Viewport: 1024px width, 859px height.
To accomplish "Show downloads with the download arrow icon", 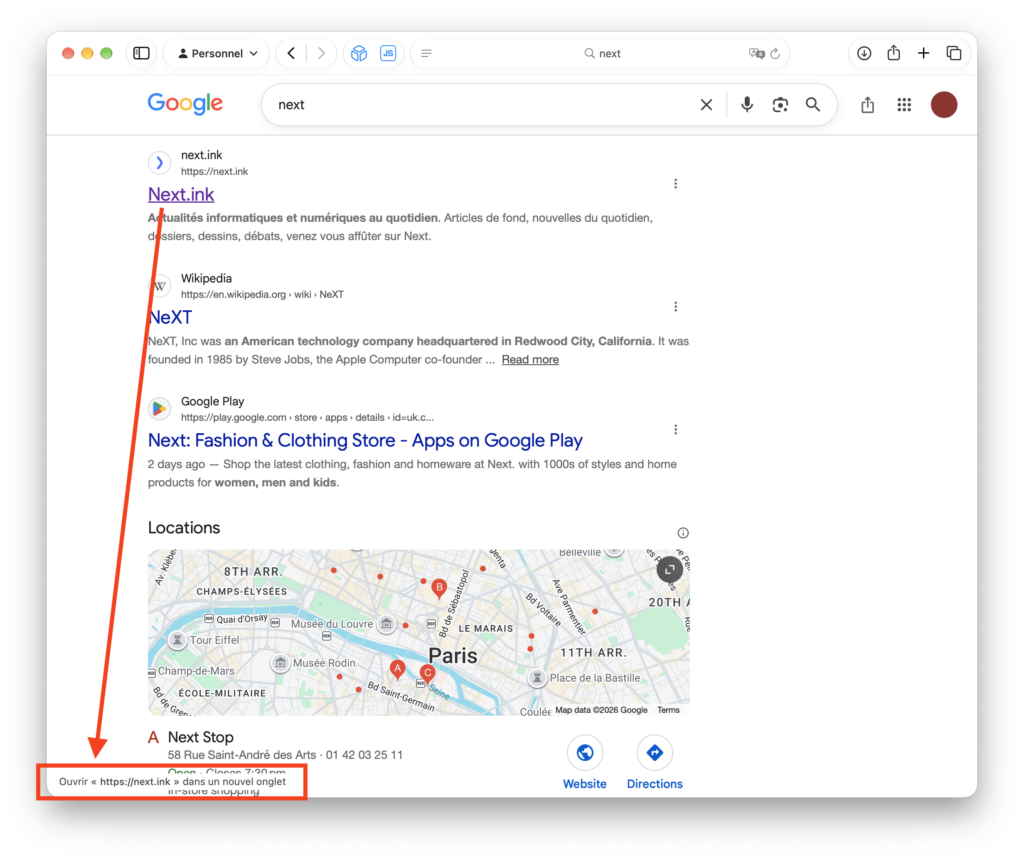I will pos(864,54).
